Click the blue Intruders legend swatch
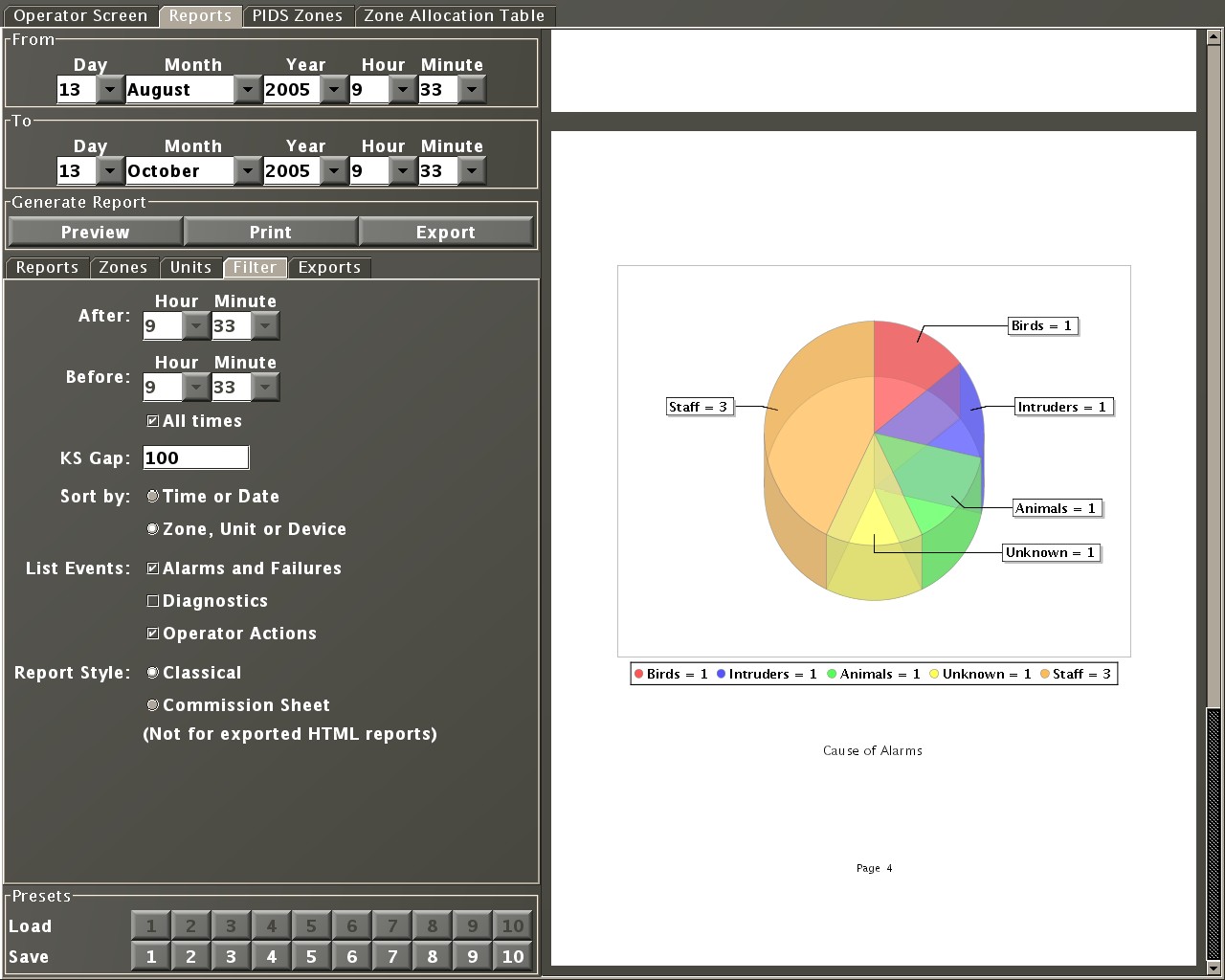1225x980 pixels. [x=722, y=674]
